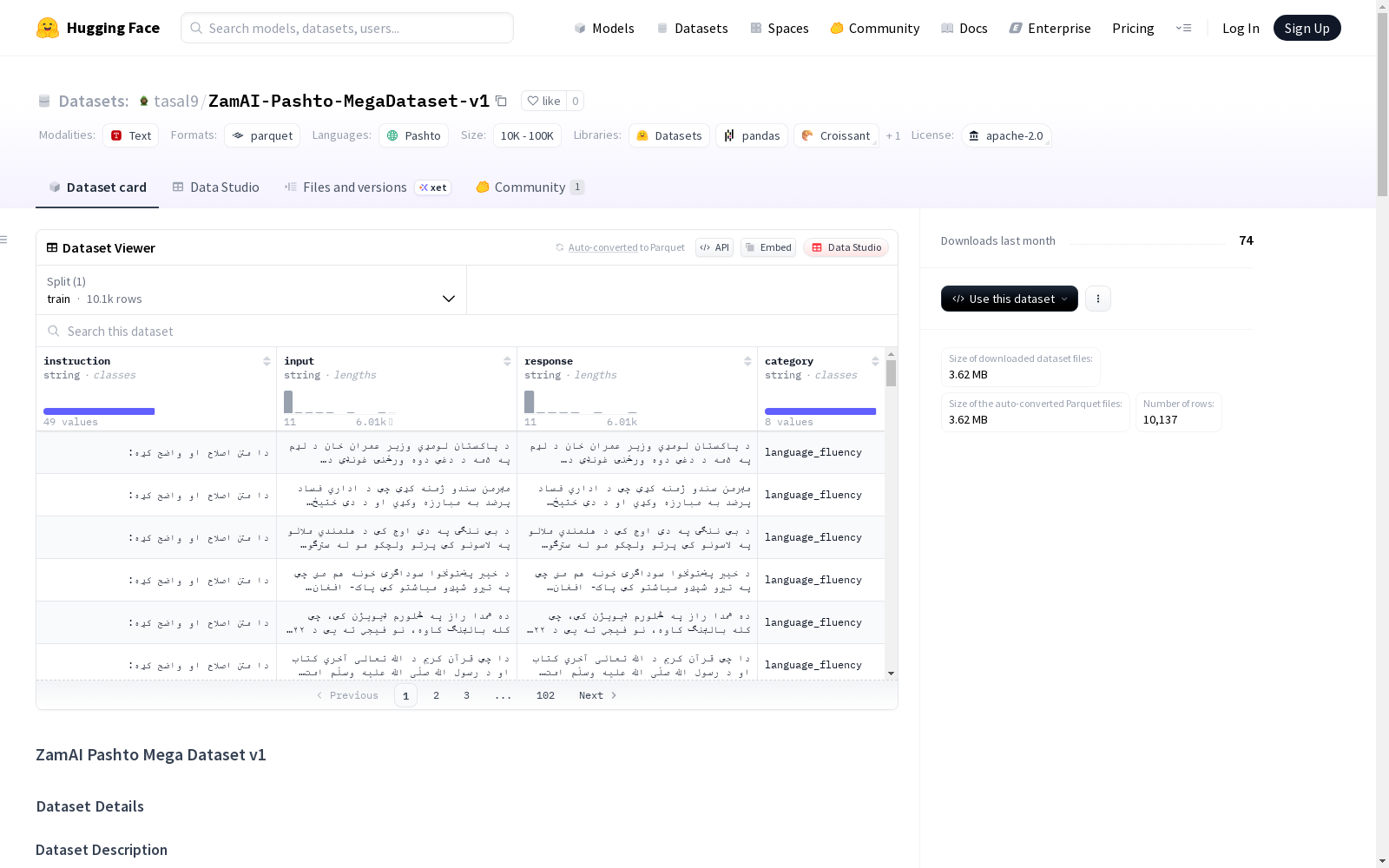Image resolution: width=1389 pixels, height=868 pixels.
Task: Open Community in the top navigation
Action: 875,28
